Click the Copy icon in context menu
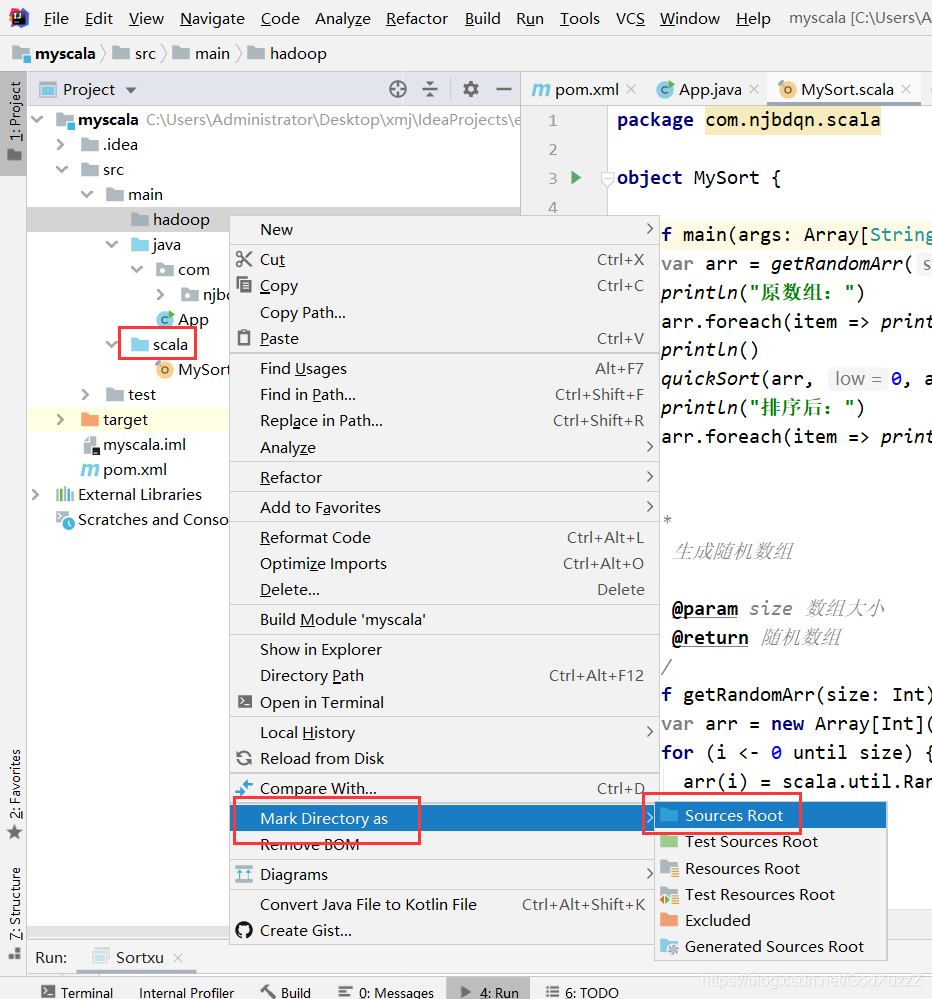The image size is (932, 999). [x=244, y=285]
